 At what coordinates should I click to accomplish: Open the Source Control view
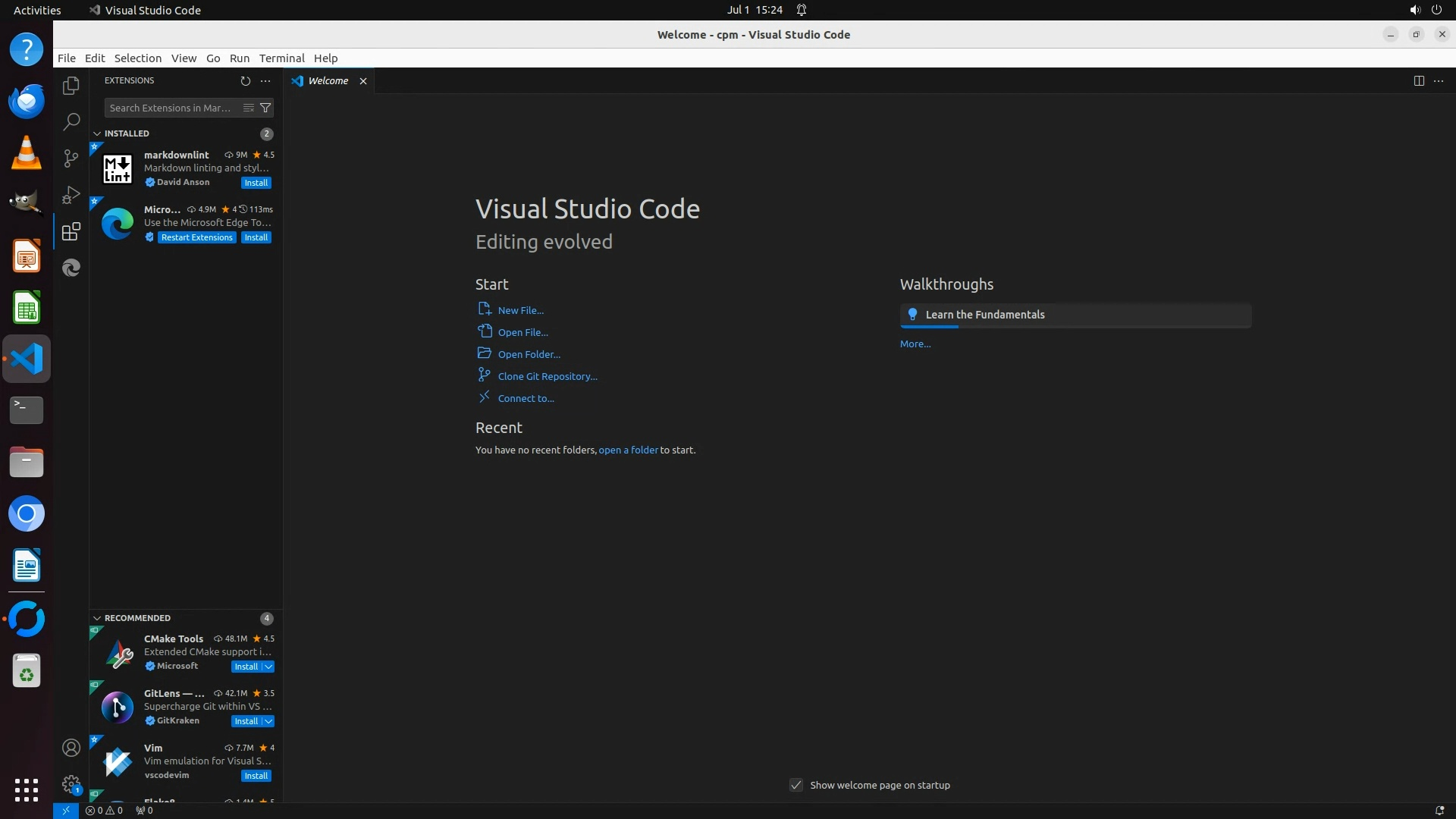(x=71, y=158)
